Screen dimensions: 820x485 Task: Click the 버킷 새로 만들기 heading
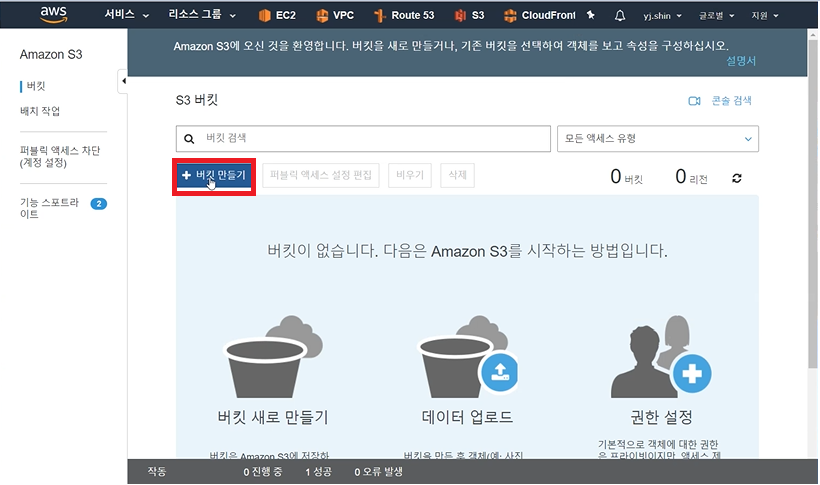(x=272, y=417)
